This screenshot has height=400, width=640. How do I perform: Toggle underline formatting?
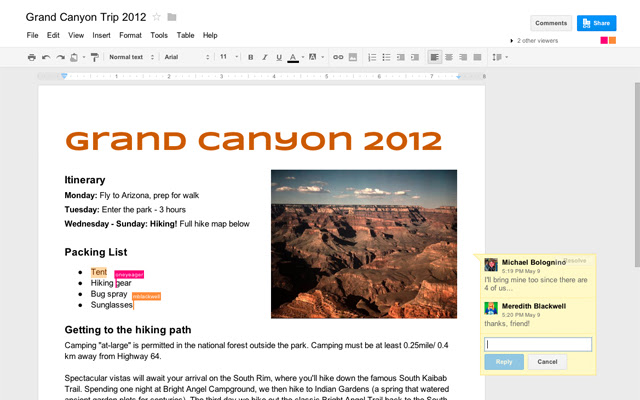pyautogui.click(x=279, y=57)
